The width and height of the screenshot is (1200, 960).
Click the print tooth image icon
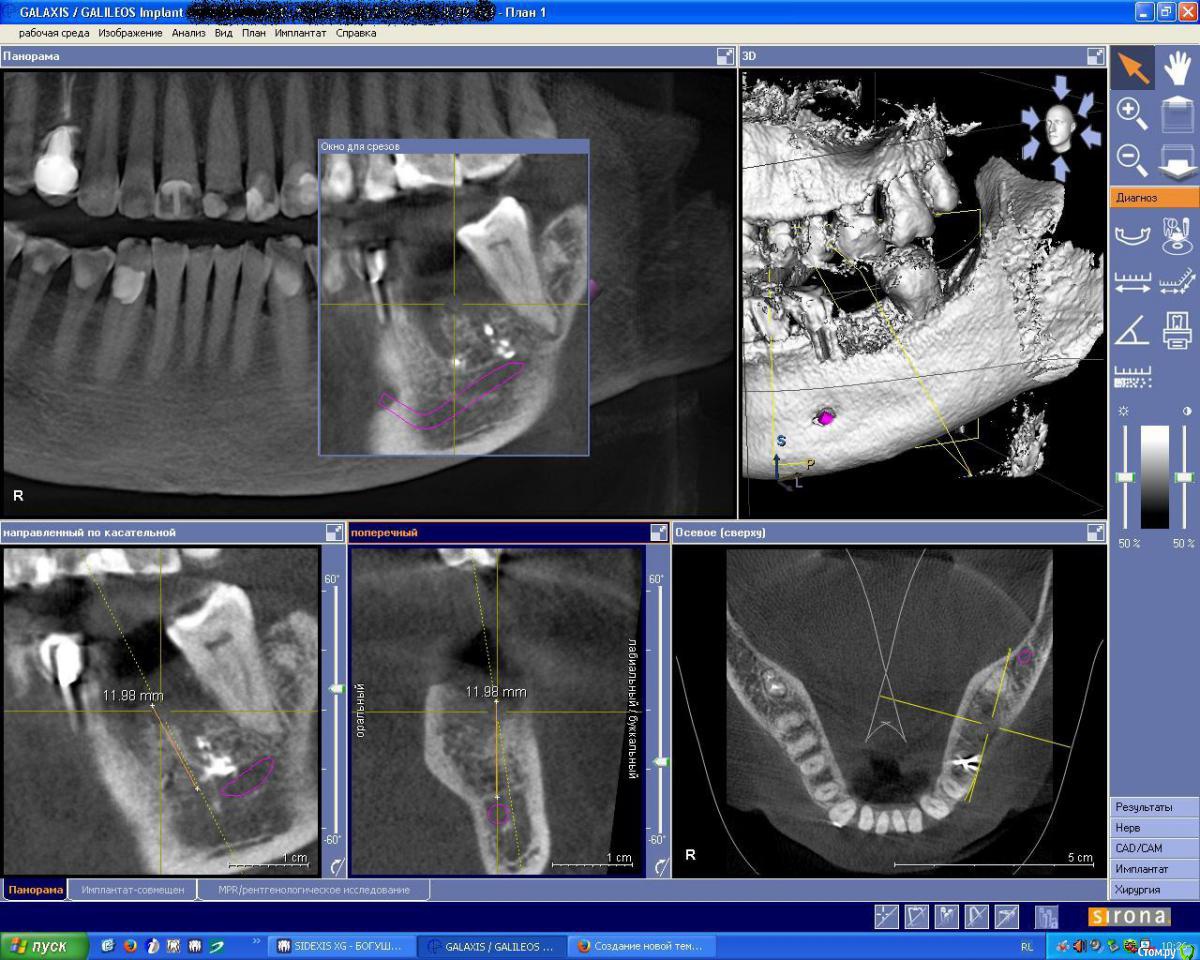[1177, 330]
